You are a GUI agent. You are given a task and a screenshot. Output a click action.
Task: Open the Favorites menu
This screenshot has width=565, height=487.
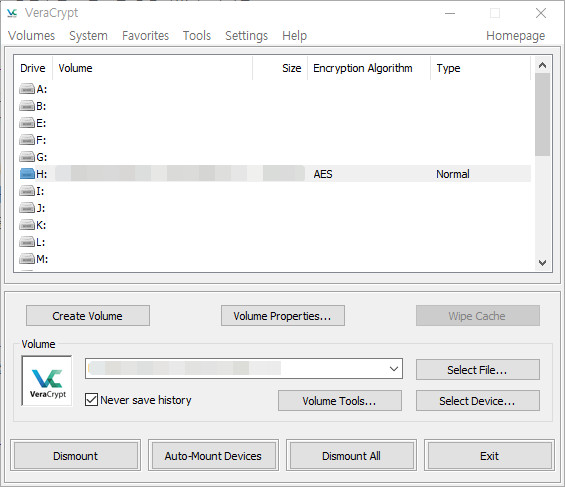coord(145,36)
